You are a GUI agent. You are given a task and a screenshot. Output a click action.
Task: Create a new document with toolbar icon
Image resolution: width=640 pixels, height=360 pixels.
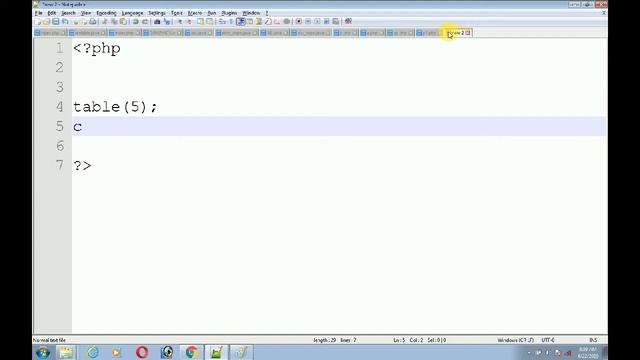[37, 21]
